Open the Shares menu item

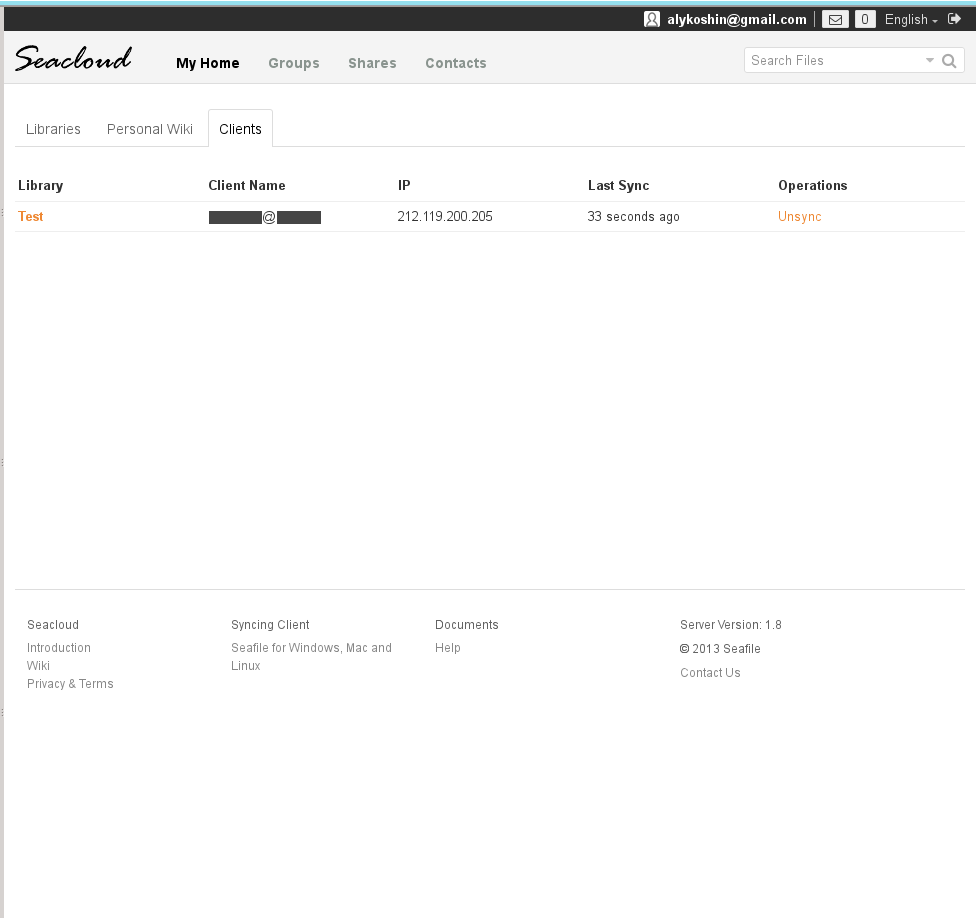point(372,63)
